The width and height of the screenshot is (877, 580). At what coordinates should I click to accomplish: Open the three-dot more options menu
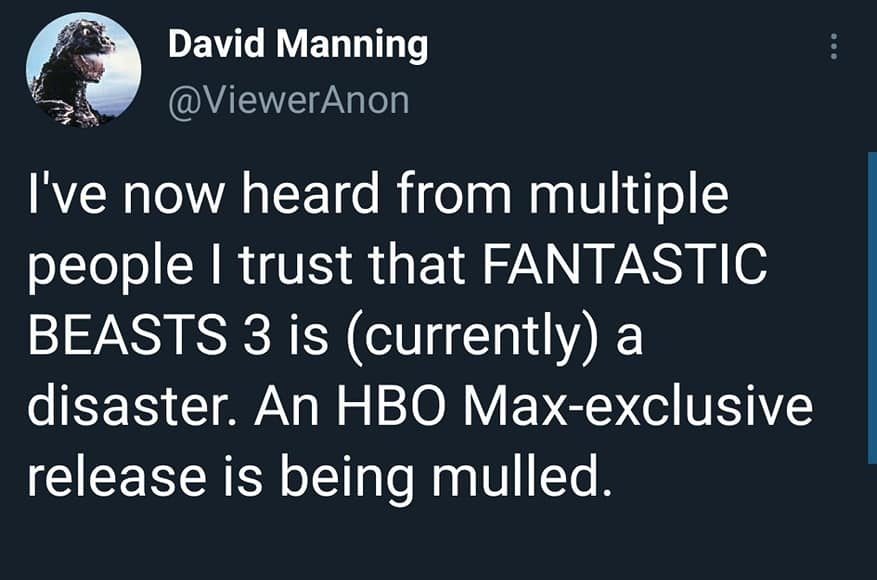(x=833, y=46)
